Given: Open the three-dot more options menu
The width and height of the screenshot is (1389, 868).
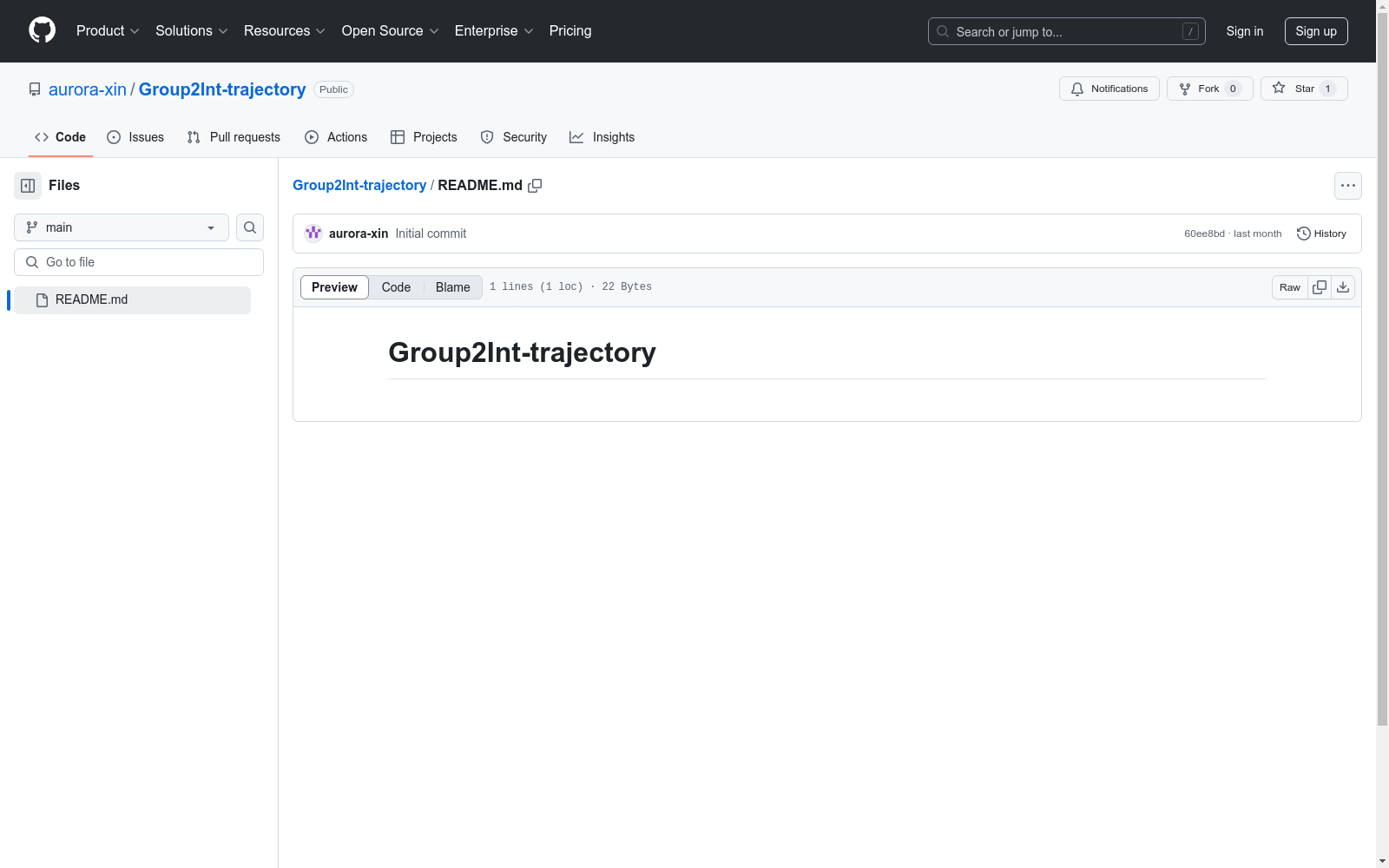Looking at the screenshot, I should tap(1347, 186).
